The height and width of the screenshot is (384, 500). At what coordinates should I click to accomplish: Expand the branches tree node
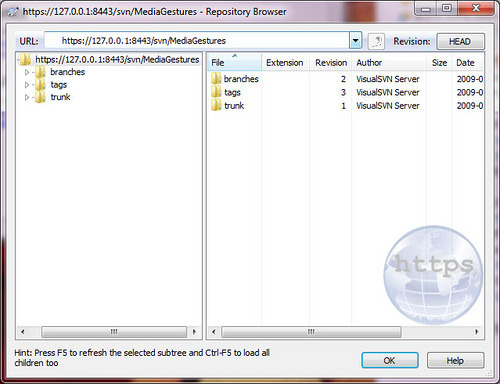(x=27, y=72)
